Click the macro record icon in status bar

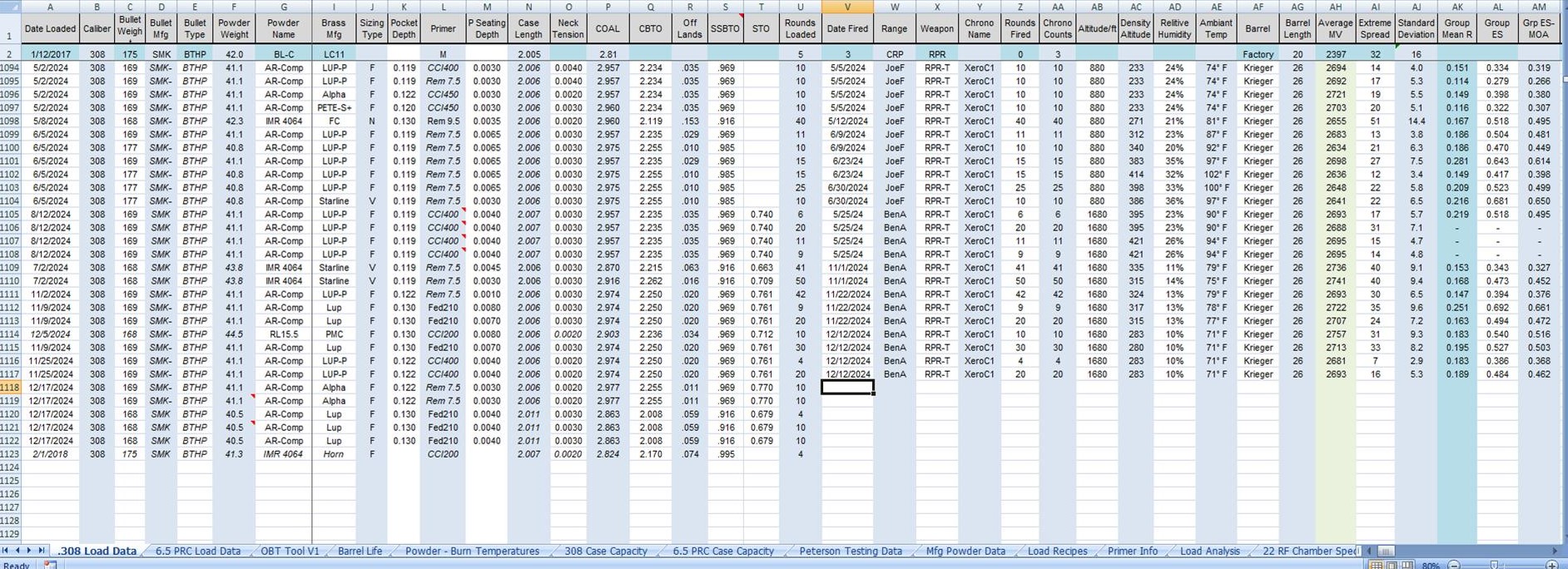[50, 565]
